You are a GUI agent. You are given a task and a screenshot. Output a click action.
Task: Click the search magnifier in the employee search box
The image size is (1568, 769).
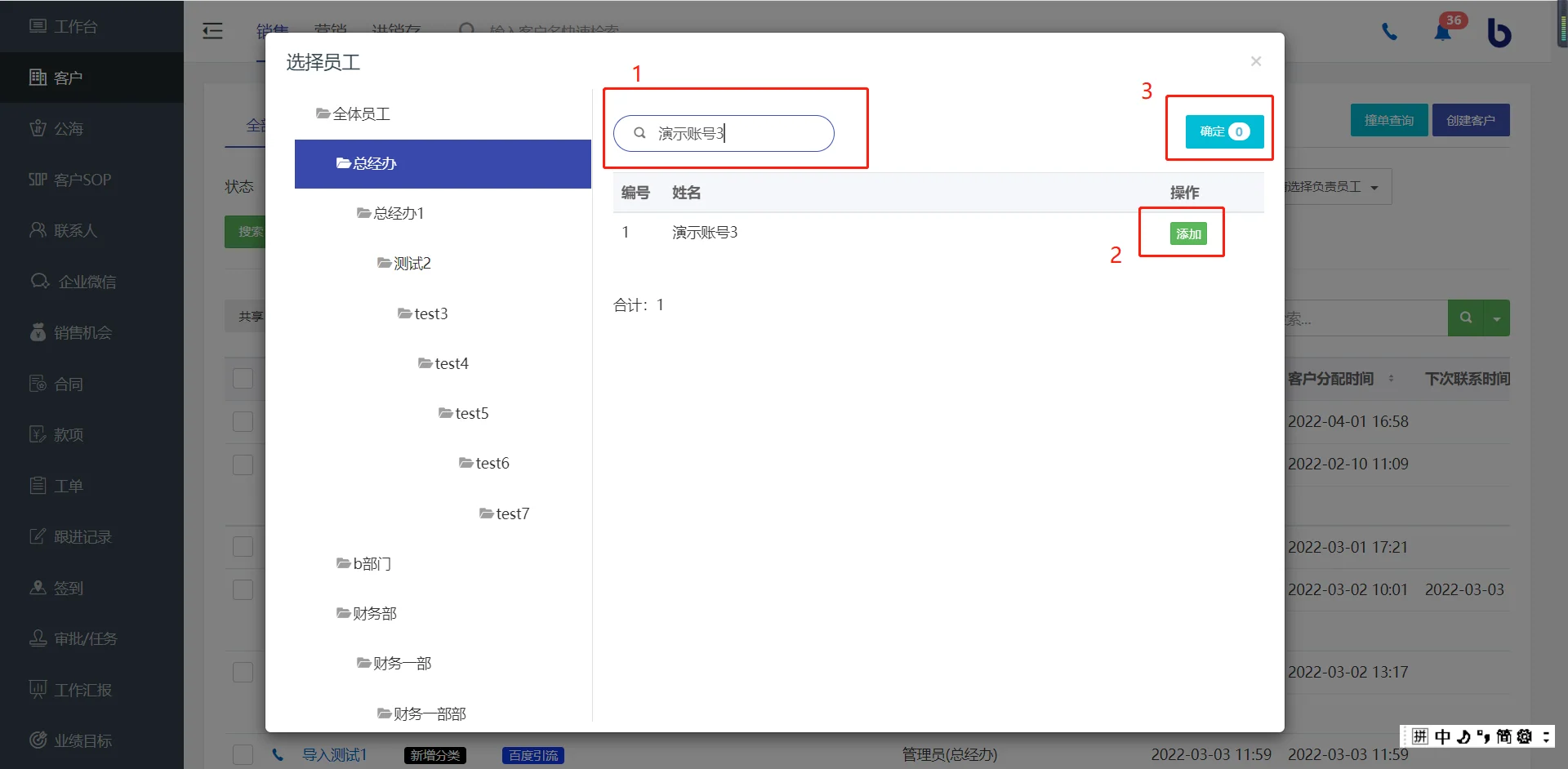click(640, 133)
